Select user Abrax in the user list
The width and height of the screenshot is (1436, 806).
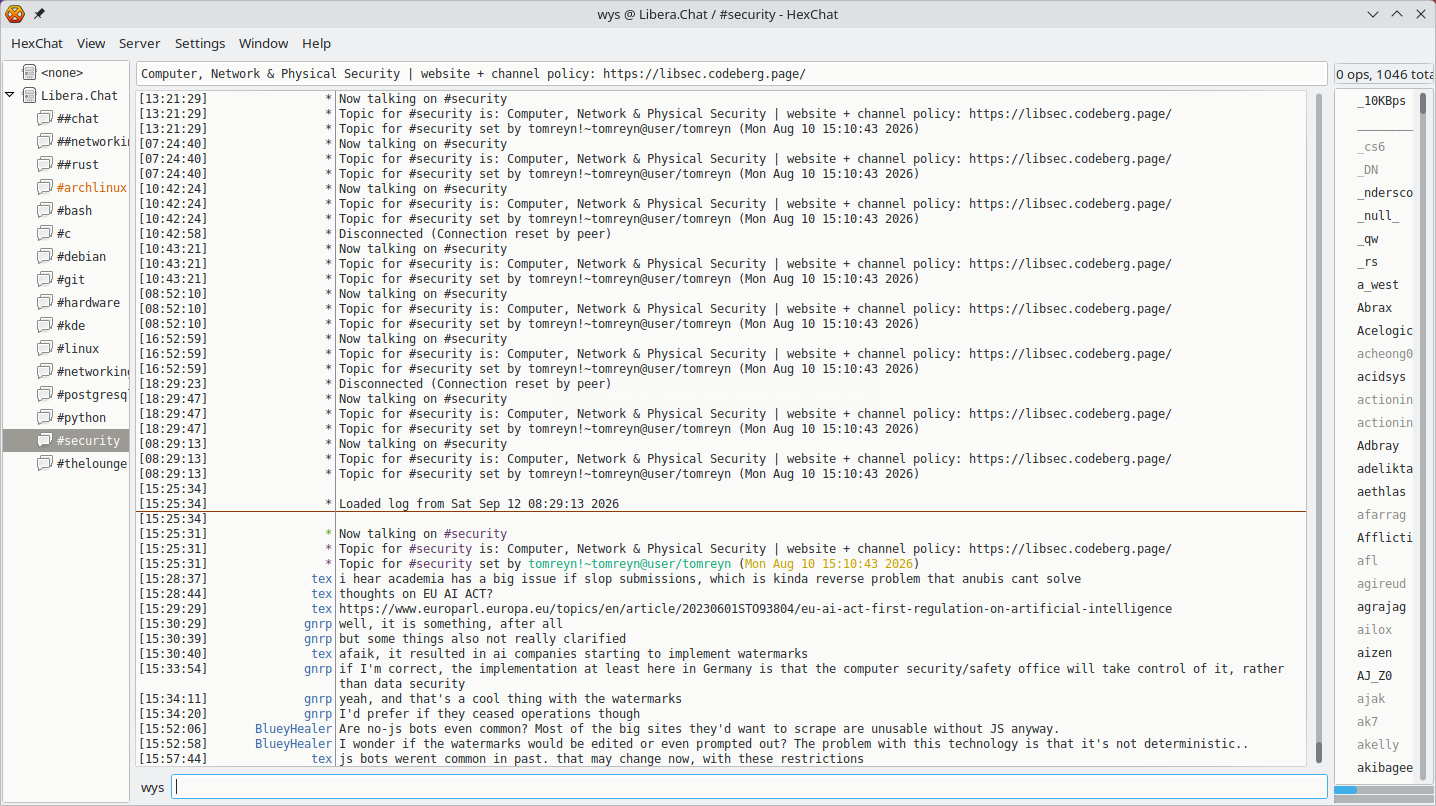(x=1374, y=308)
